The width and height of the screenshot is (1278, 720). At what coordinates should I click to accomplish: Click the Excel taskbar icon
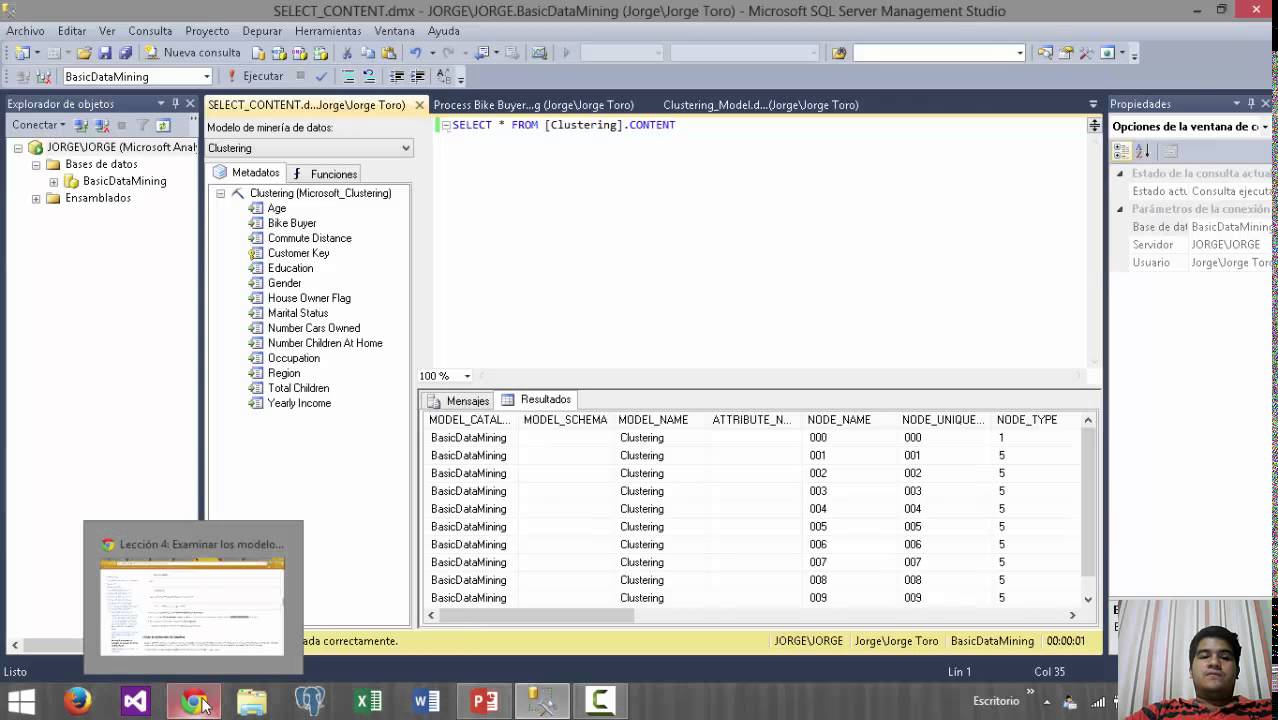[x=368, y=701]
